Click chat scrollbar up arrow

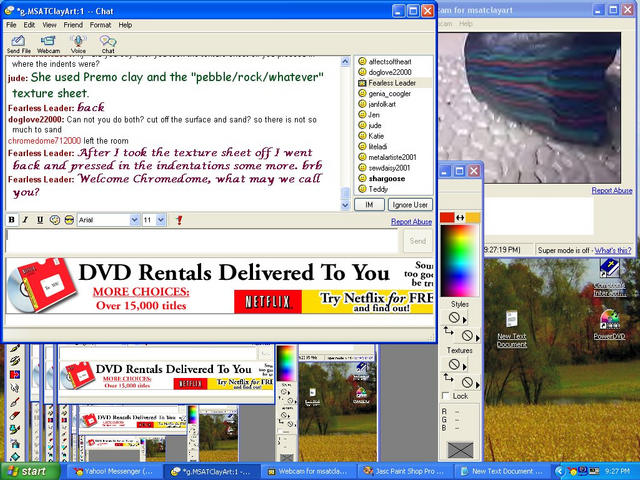[x=345, y=62]
